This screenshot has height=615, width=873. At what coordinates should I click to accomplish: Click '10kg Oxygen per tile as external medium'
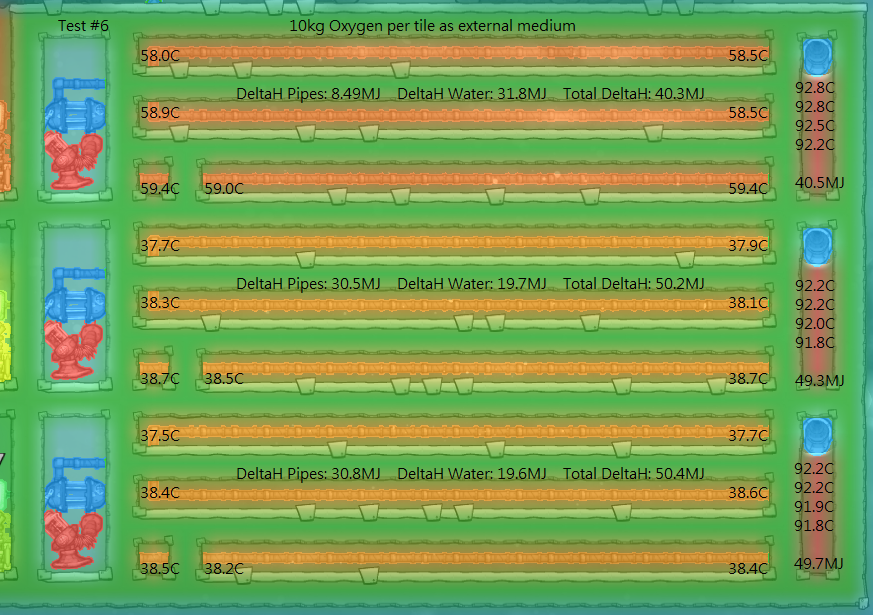432,26
